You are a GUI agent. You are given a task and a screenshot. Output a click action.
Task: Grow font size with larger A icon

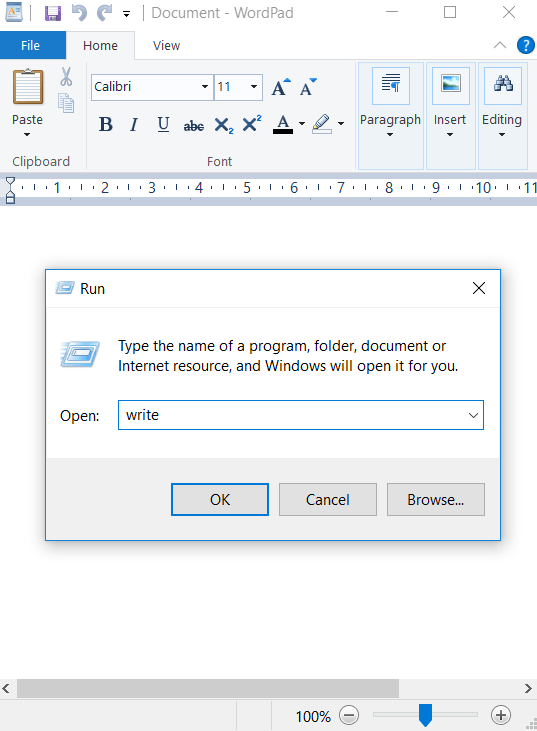click(281, 87)
